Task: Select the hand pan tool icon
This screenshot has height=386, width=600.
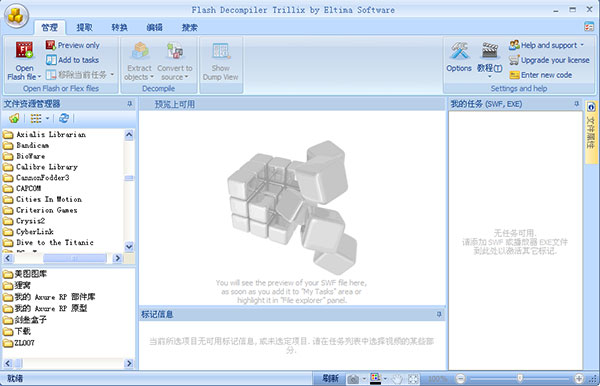Action: pos(398,379)
